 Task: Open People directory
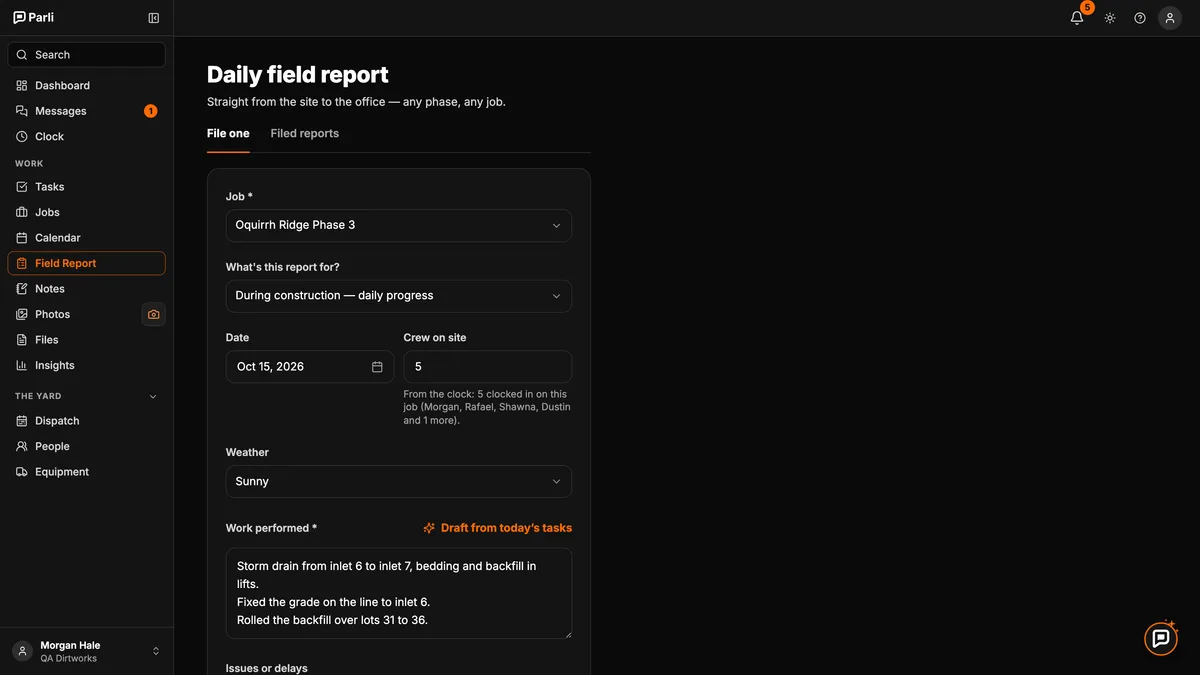tap(86, 446)
